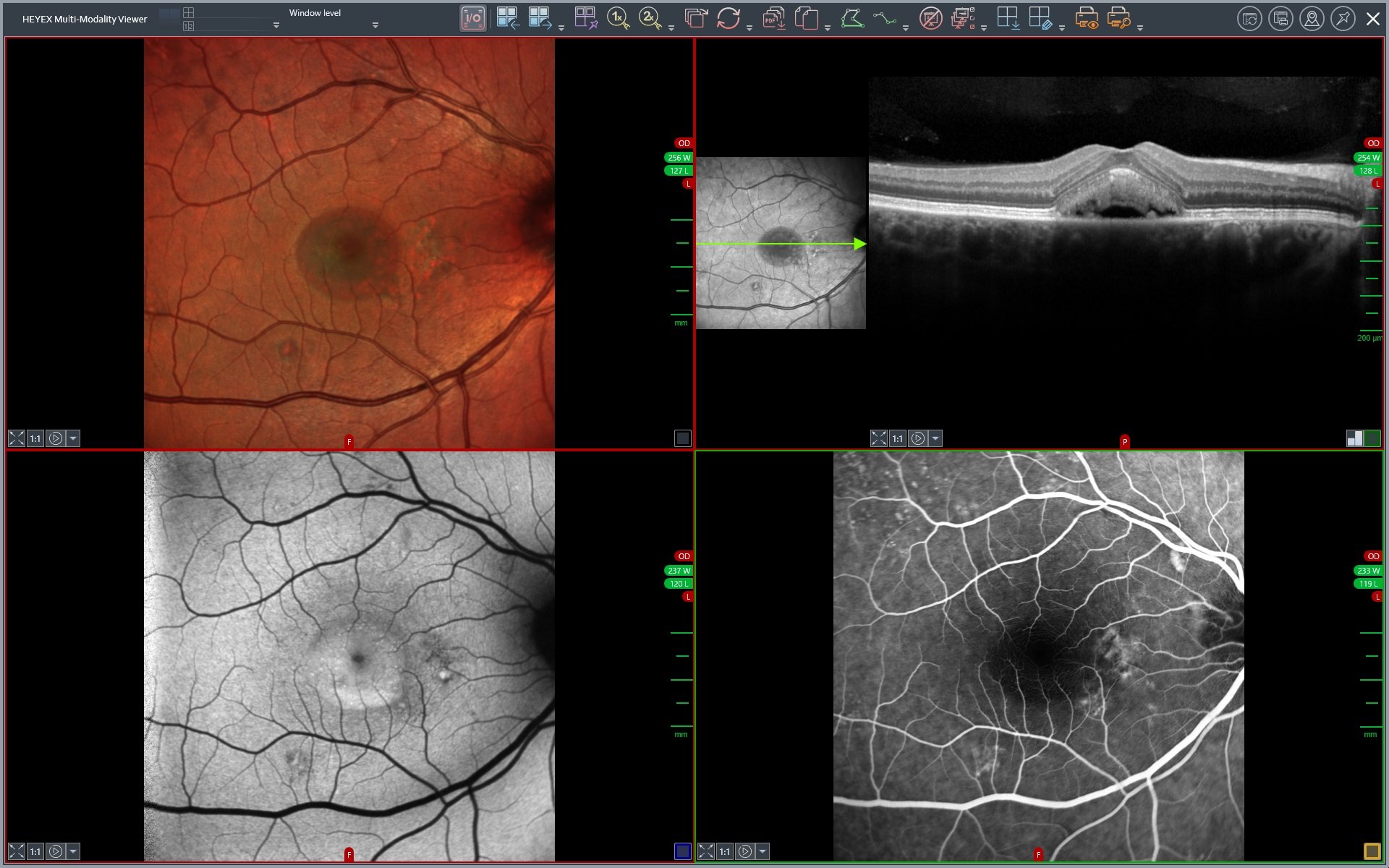
Task: Click the infrared localizer thumbnail with green arrow
Action: [x=781, y=243]
